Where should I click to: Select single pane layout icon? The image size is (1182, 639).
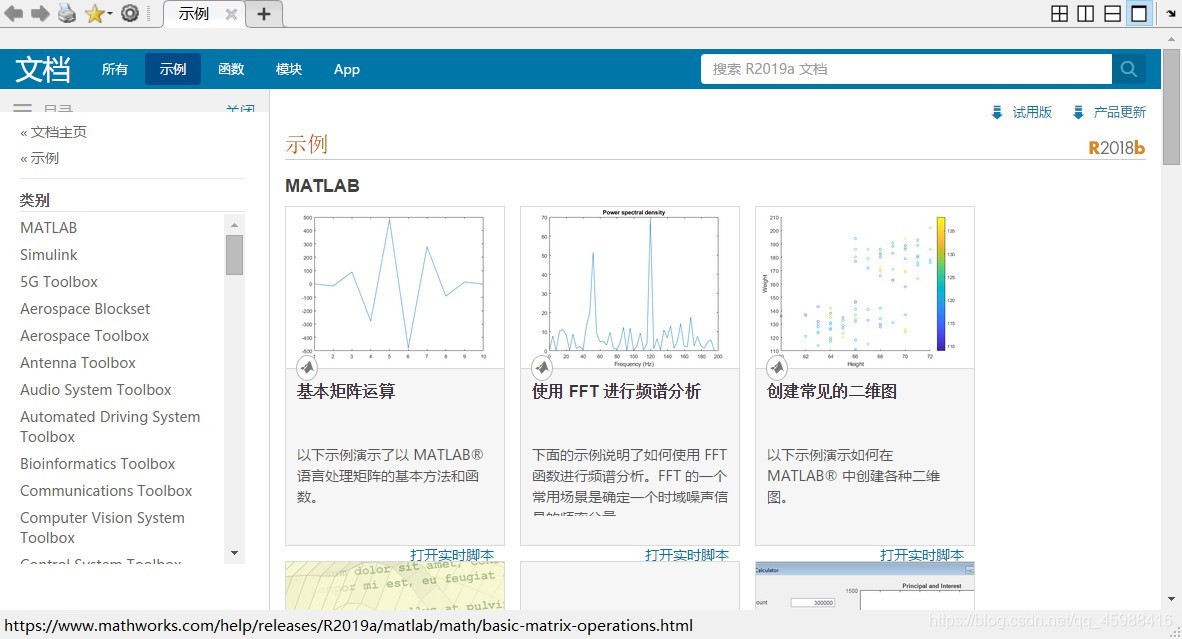tap(1139, 14)
